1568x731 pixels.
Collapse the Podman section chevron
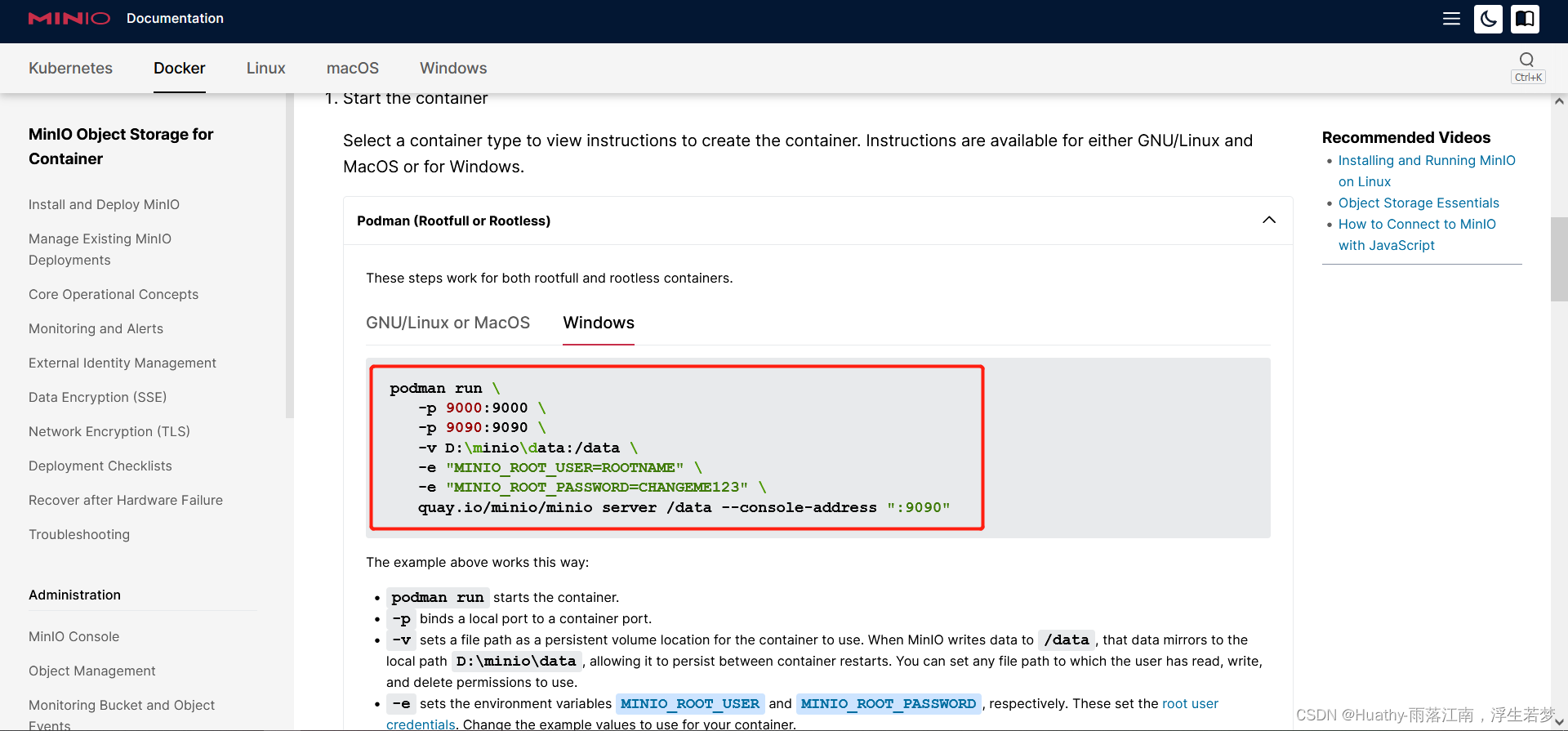click(x=1269, y=220)
